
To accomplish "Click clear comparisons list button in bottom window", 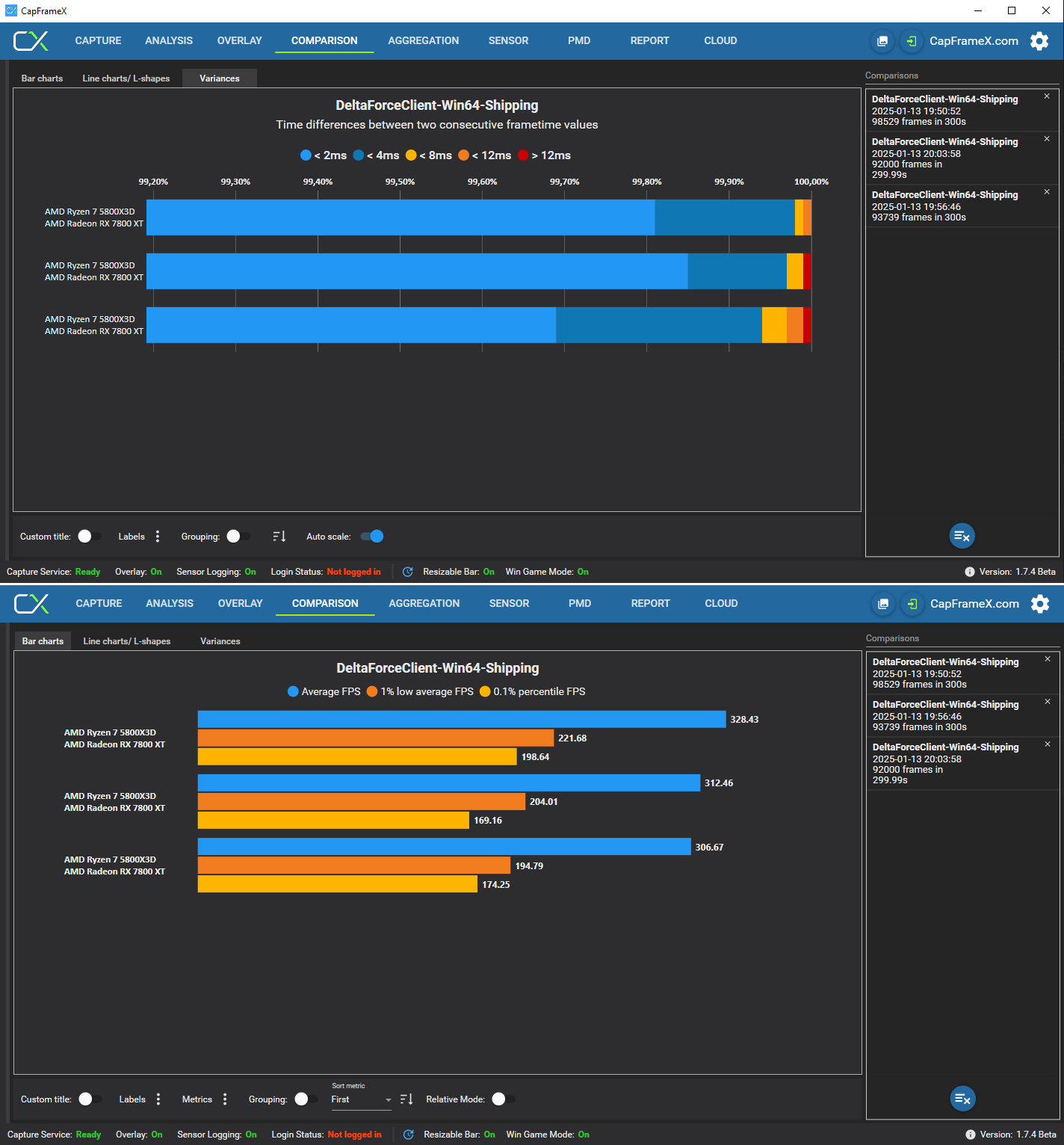I will tap(963, 1099).
